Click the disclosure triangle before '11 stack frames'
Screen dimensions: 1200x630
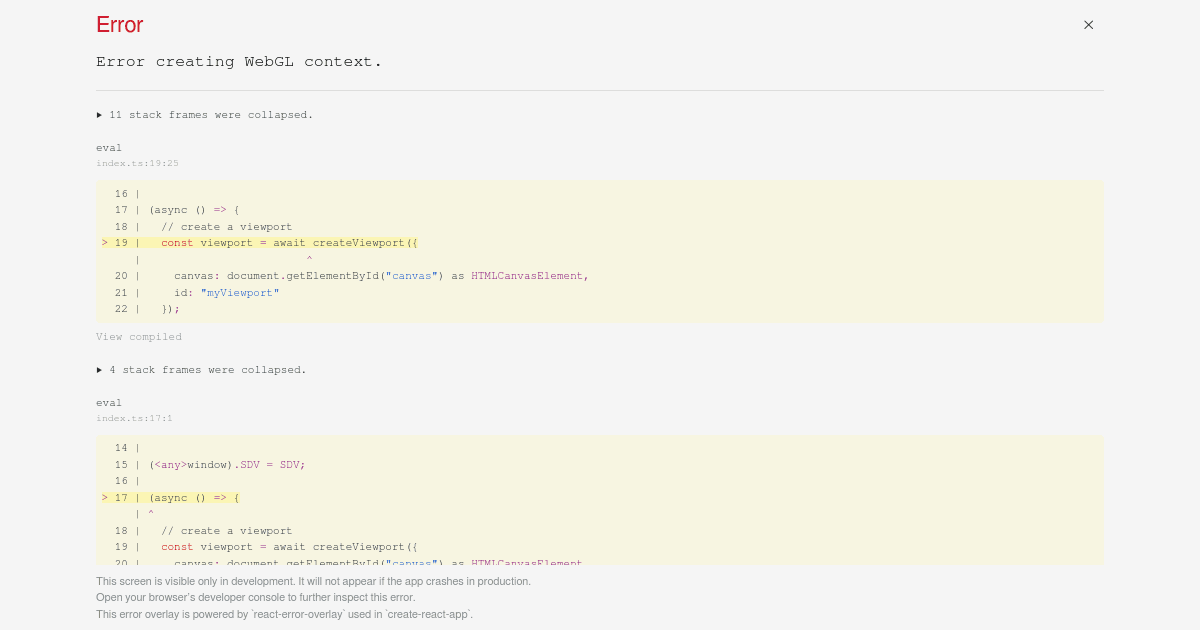[x=99, y=114]
